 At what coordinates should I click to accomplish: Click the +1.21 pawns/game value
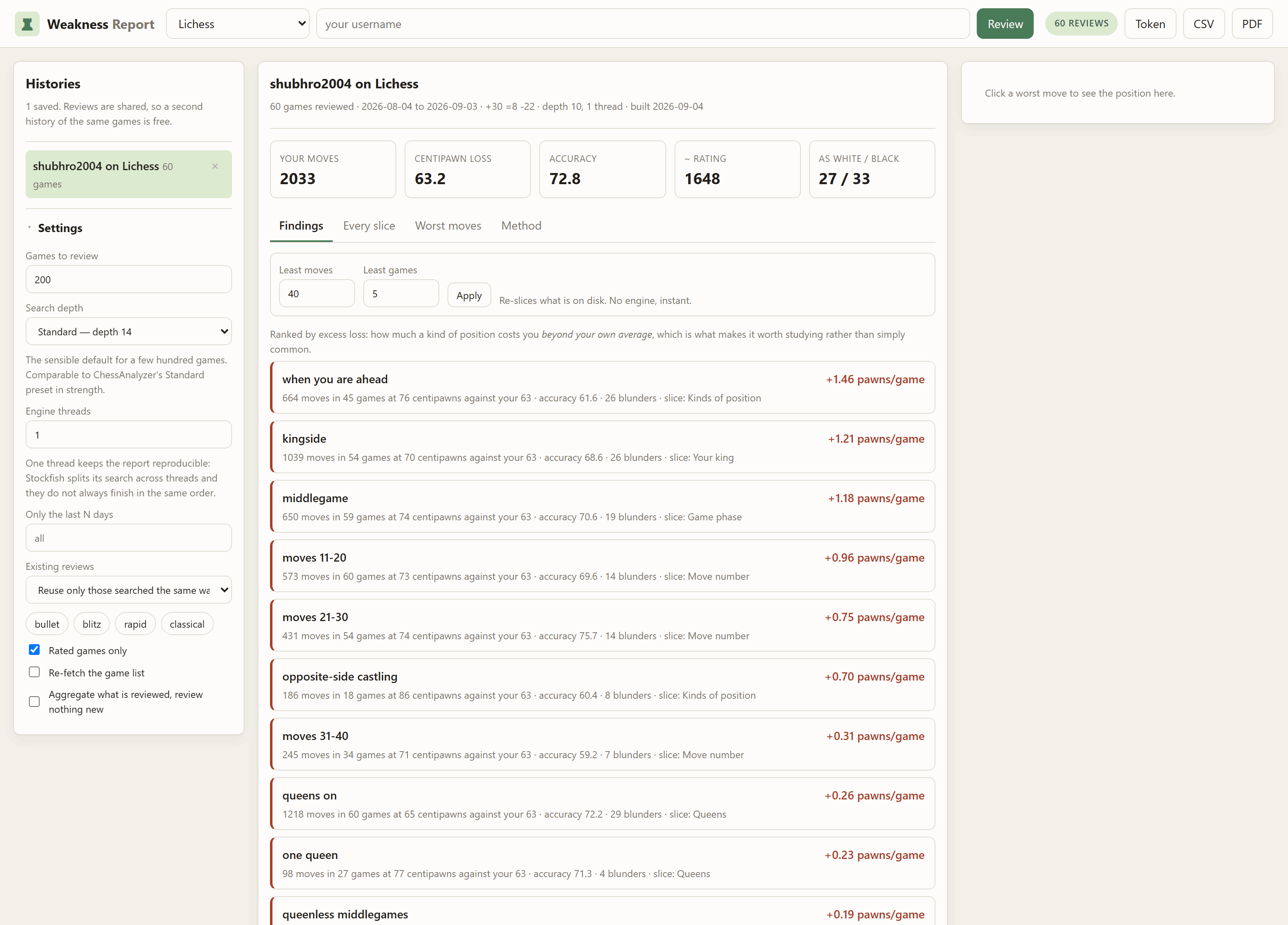click(x=876, y=439)
